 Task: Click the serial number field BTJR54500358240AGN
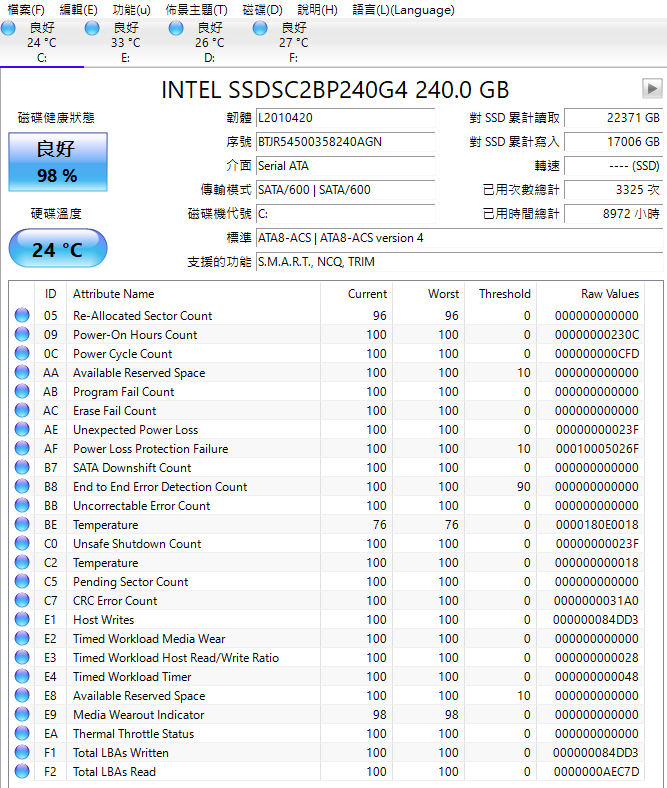[345, 142]
